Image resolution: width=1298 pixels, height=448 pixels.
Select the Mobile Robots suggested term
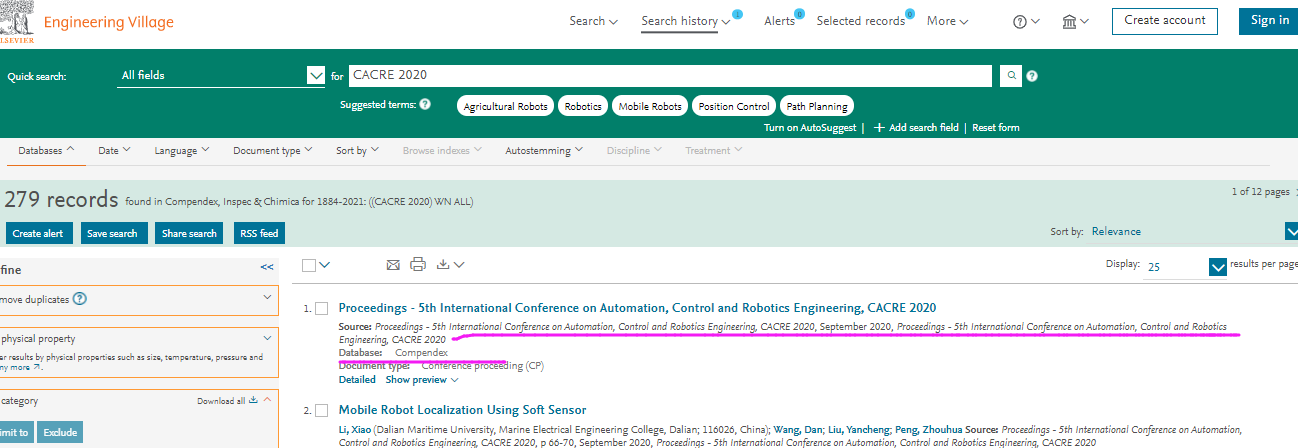(x=650, y=106)
